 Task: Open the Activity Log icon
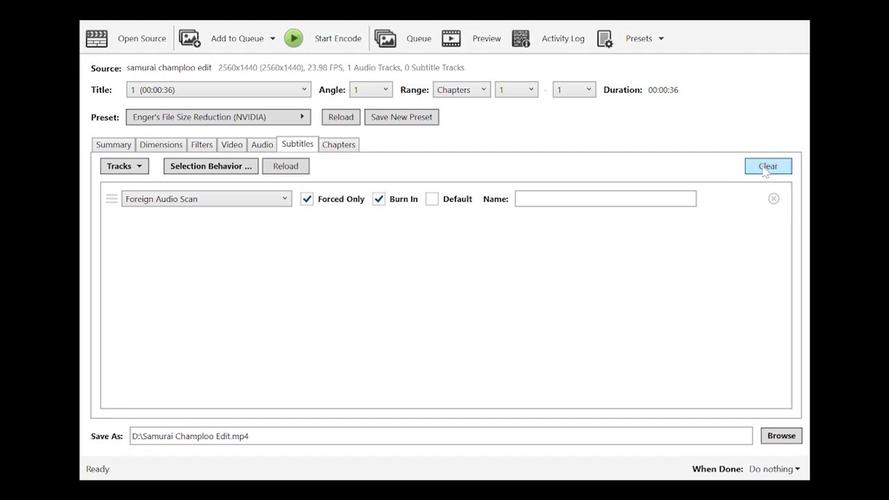pos(520,39)
